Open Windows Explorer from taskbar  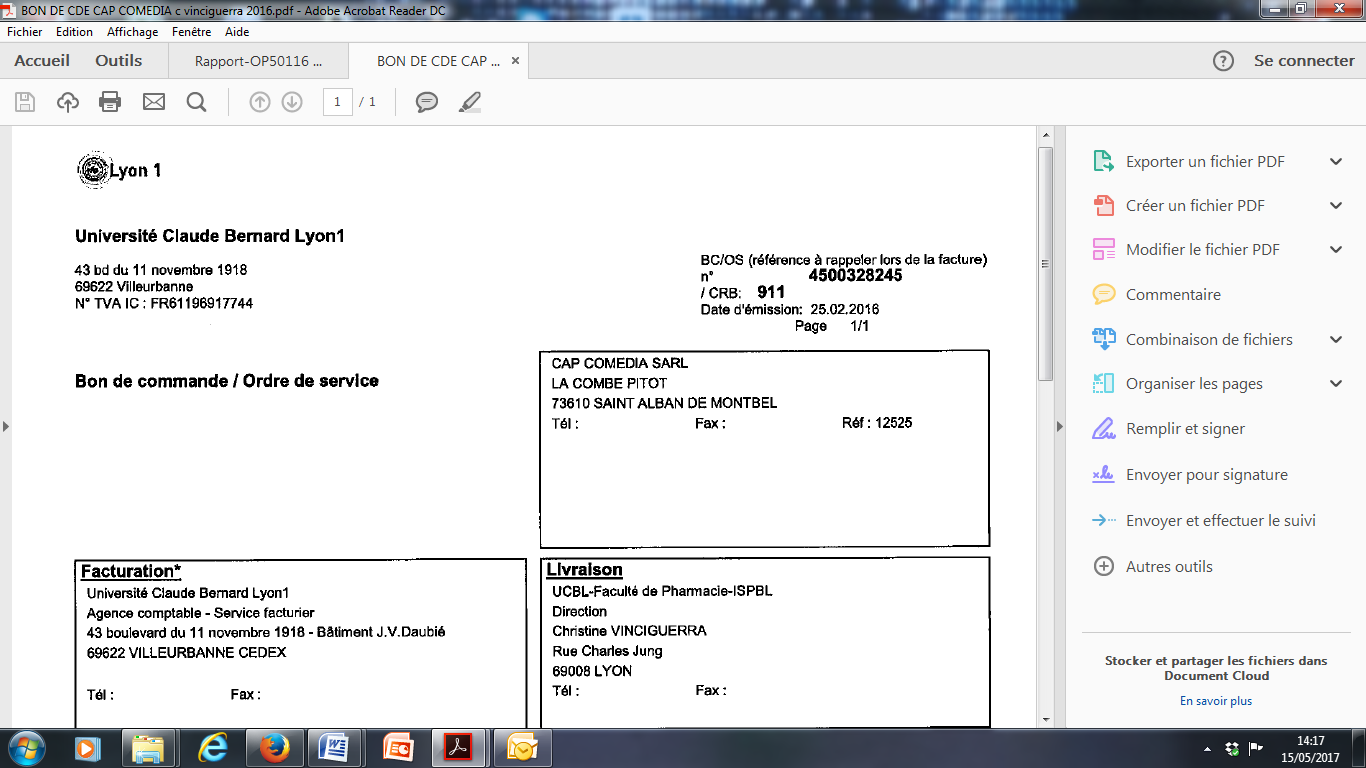[x=148, y=748]
